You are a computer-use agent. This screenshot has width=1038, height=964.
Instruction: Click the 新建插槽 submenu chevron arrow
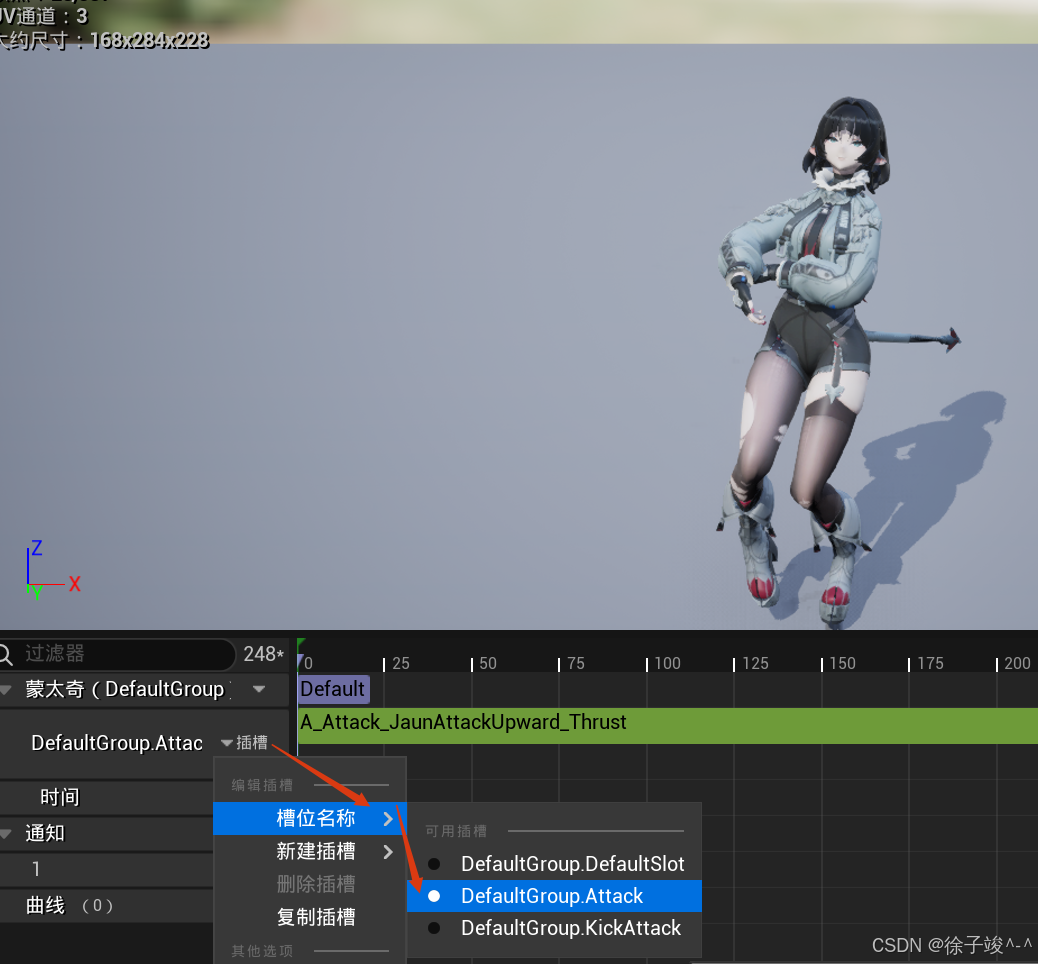[x=389, y=852]
